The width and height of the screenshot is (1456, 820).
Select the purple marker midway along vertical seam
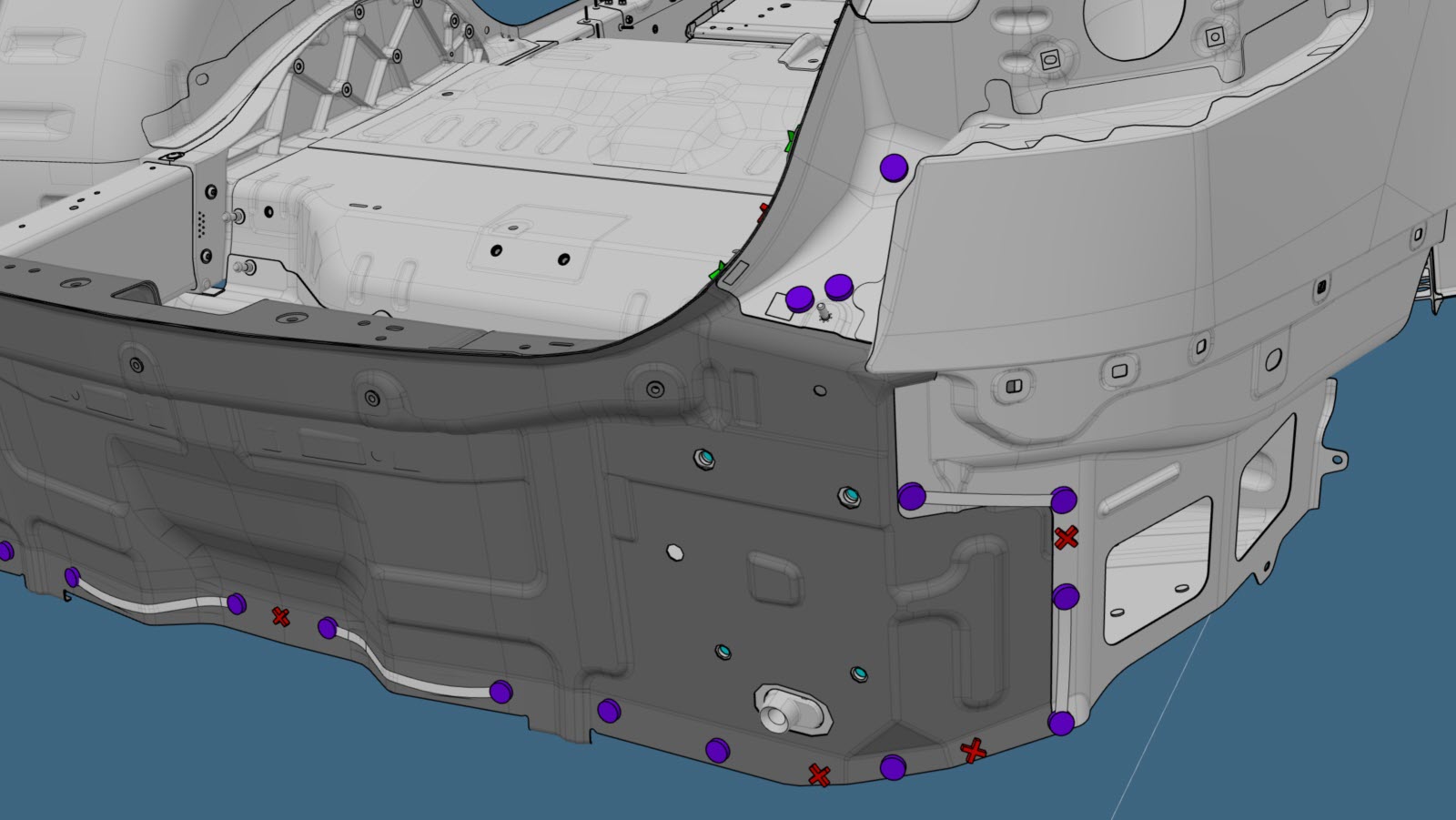[x=1065, y=597]
